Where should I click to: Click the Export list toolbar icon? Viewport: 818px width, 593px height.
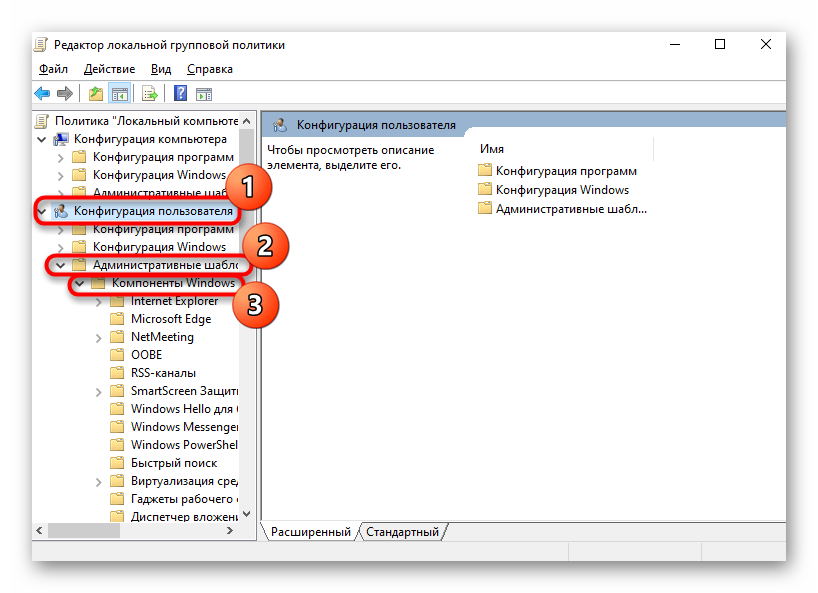[x=150, y=94]
